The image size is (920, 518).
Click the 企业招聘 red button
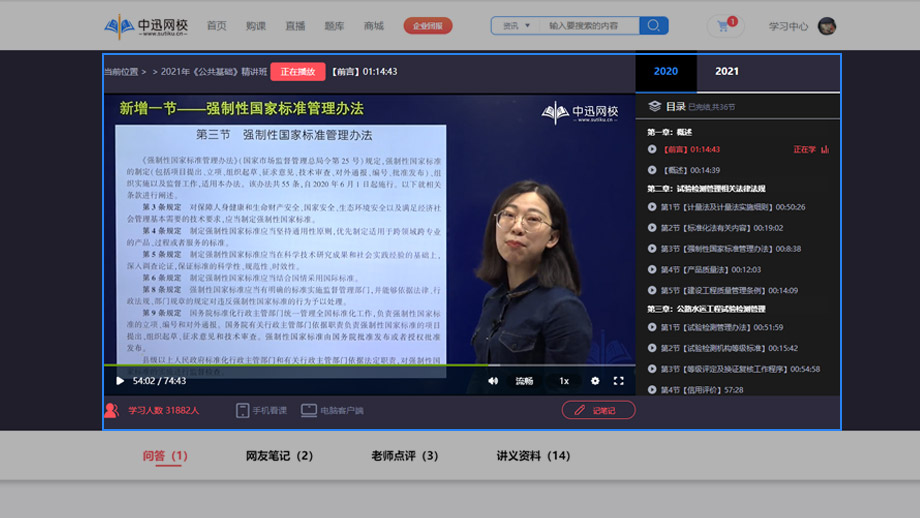(x=428, y=26)
